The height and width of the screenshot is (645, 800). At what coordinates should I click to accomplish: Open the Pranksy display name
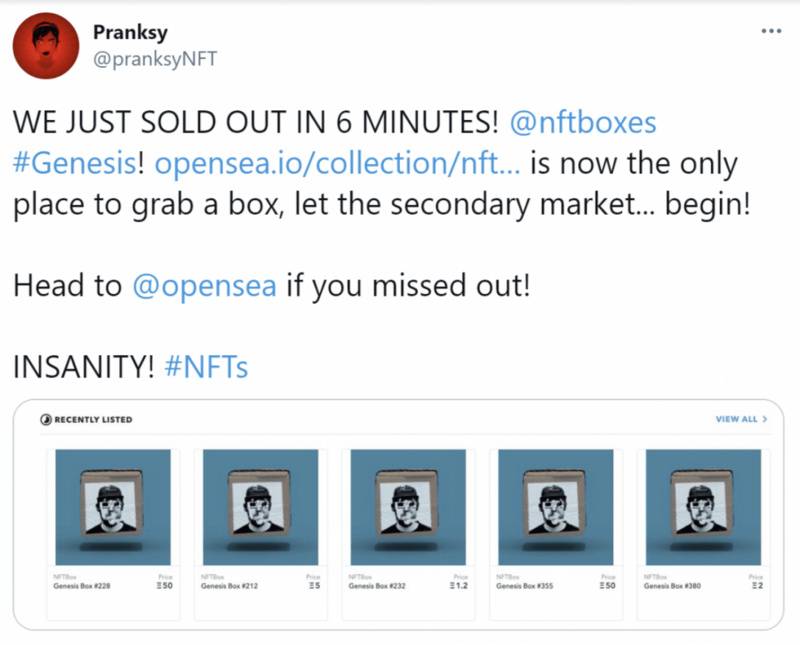[130, 32]
